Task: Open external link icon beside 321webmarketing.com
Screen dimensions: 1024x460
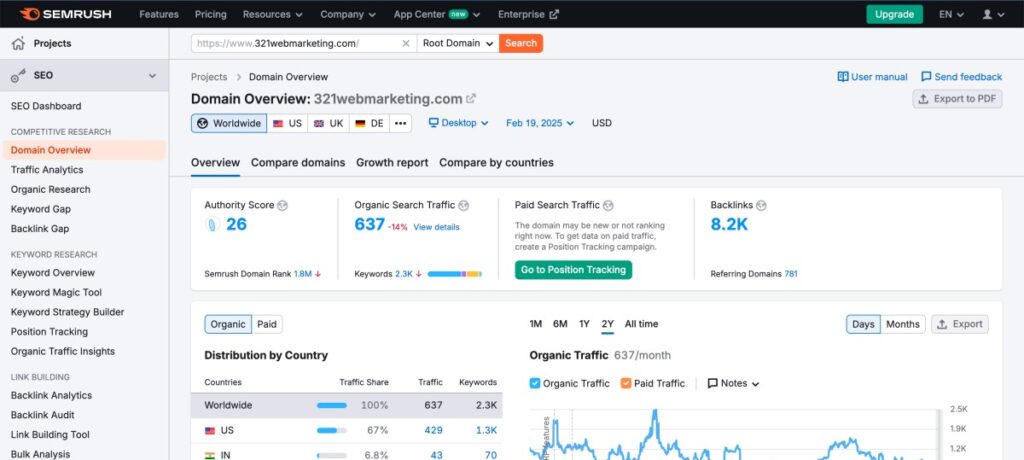Action: pyautogui.click(x=471, y=99)
